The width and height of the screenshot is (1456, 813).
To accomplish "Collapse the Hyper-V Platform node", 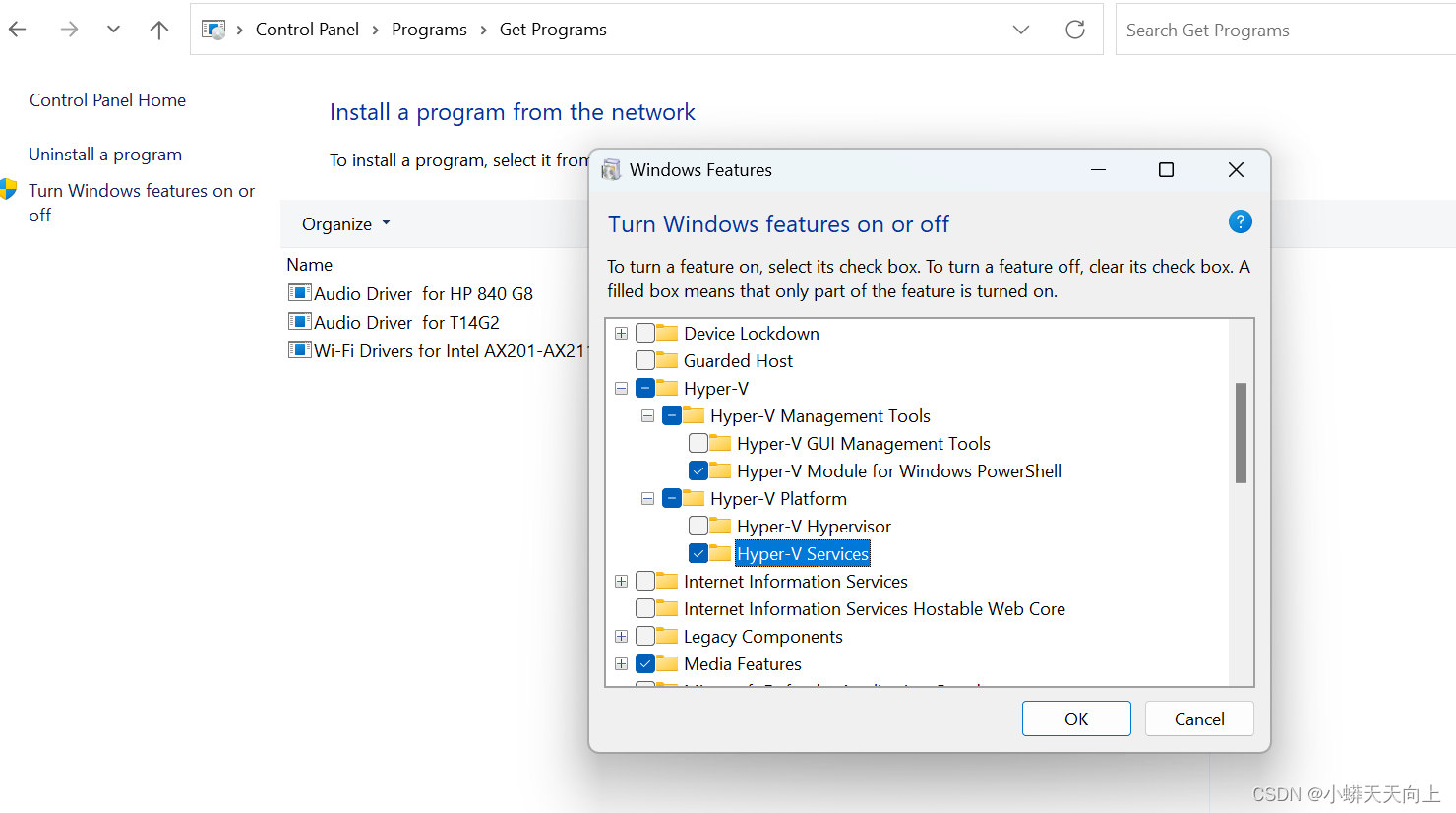I will click(647, 499).
